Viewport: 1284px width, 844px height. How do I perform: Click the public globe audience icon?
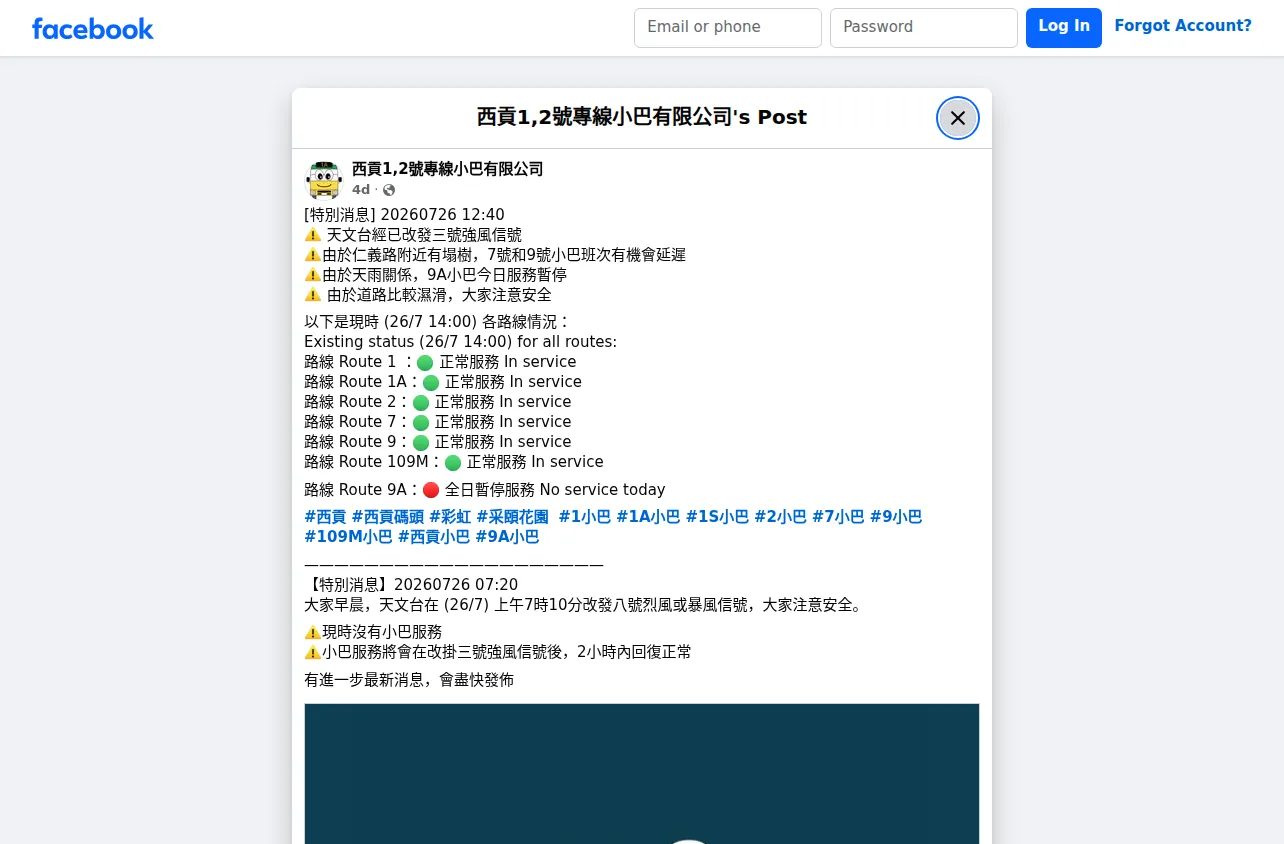click(389, 190)
